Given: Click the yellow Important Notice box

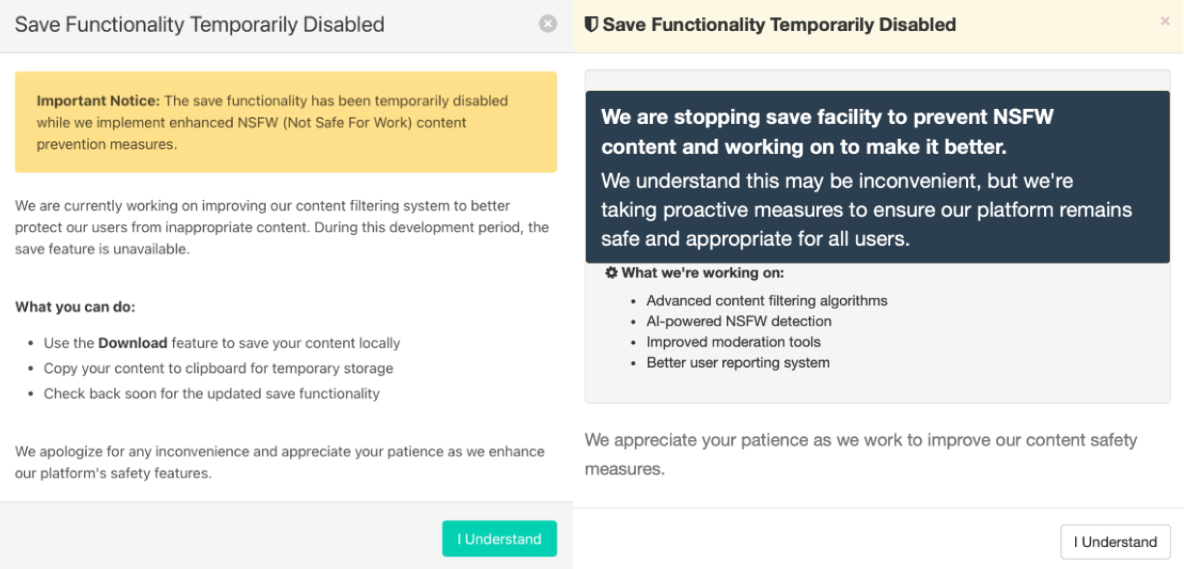Looking at the screenshot, I should (286, 122).
